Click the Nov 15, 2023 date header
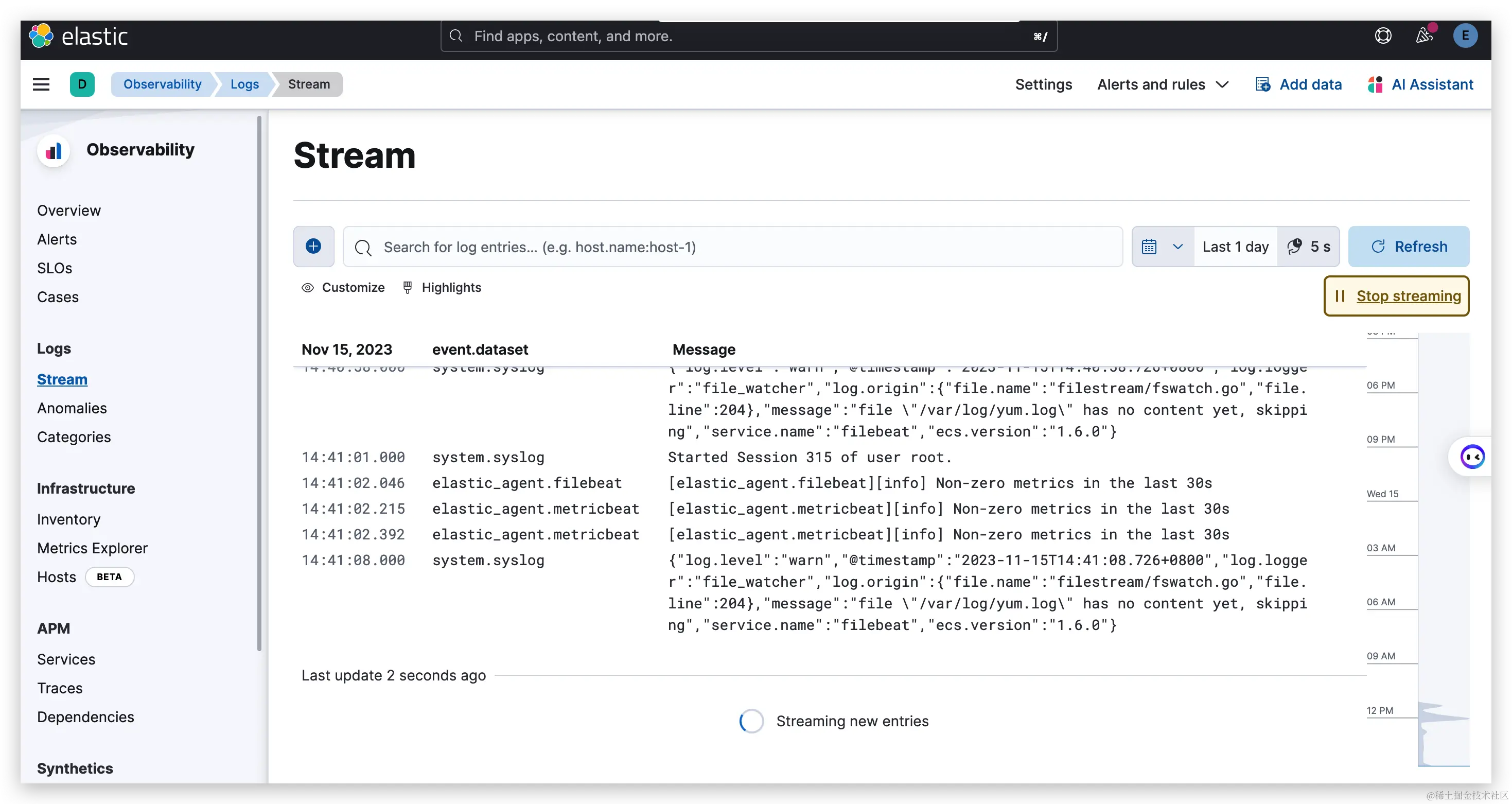1512x804 pixels. pyautogui.click(x=346, y=349)
